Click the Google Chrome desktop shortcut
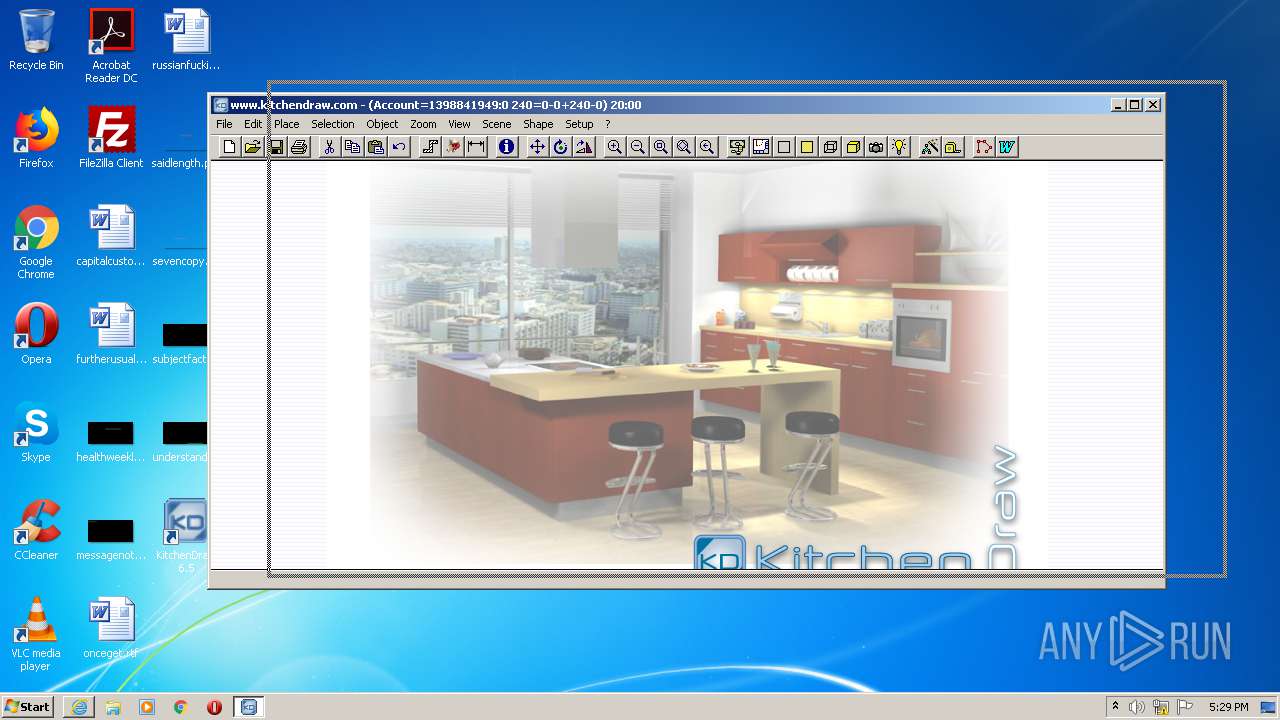The image size is (1280, 720). click(36, 242)
